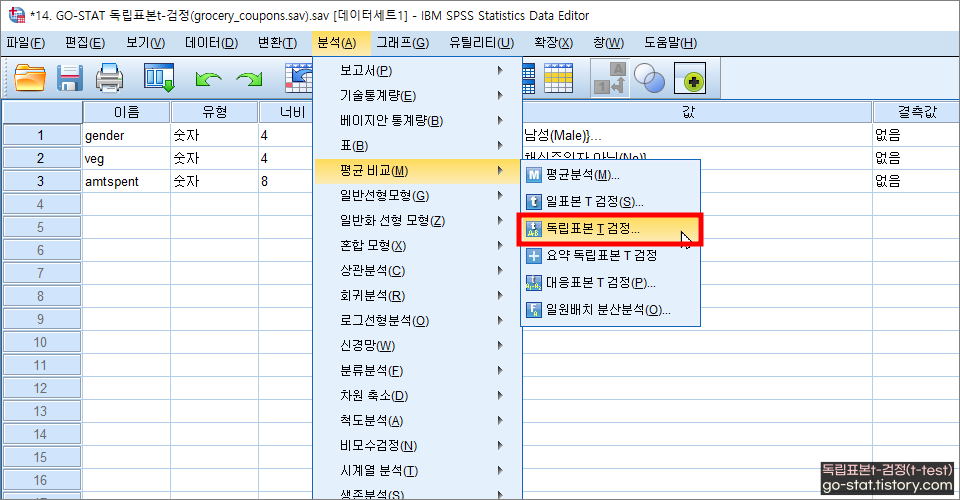Select 평균 비교(M) menu entry
The width and height of the screenshot is (960, 500).
click(418, 171)
